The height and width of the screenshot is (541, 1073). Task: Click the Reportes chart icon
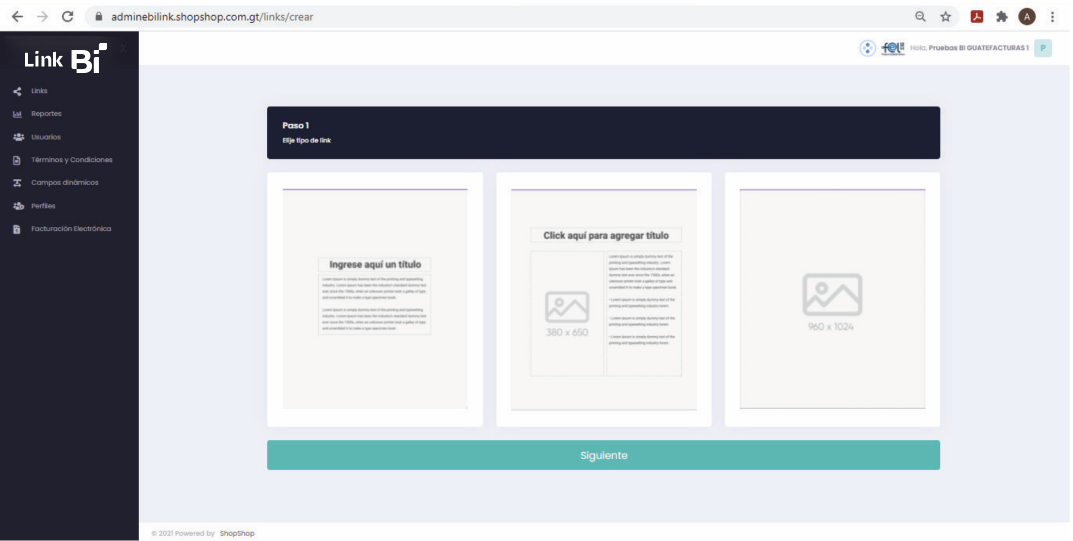(17, 114)
